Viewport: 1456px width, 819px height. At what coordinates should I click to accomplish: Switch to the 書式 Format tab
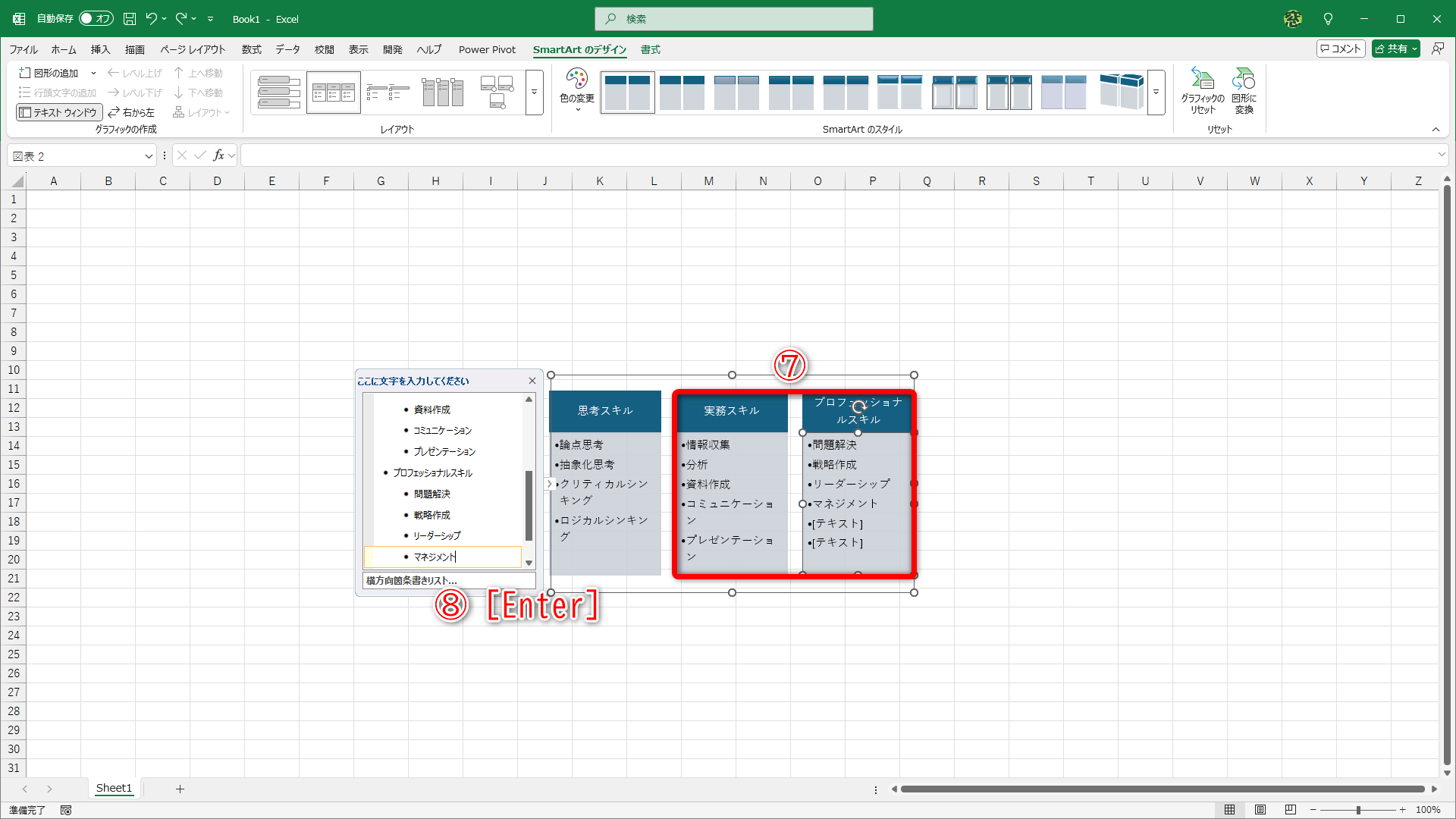[x=650, y=49]
